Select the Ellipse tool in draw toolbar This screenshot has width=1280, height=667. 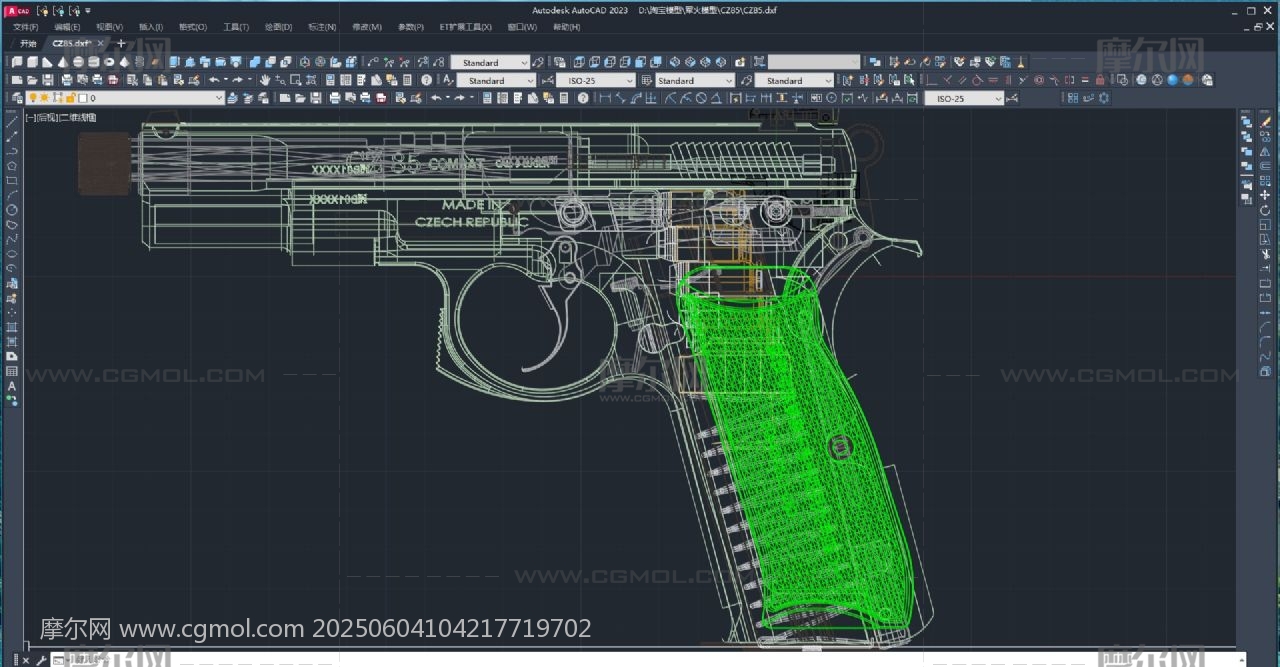[12, 254]
